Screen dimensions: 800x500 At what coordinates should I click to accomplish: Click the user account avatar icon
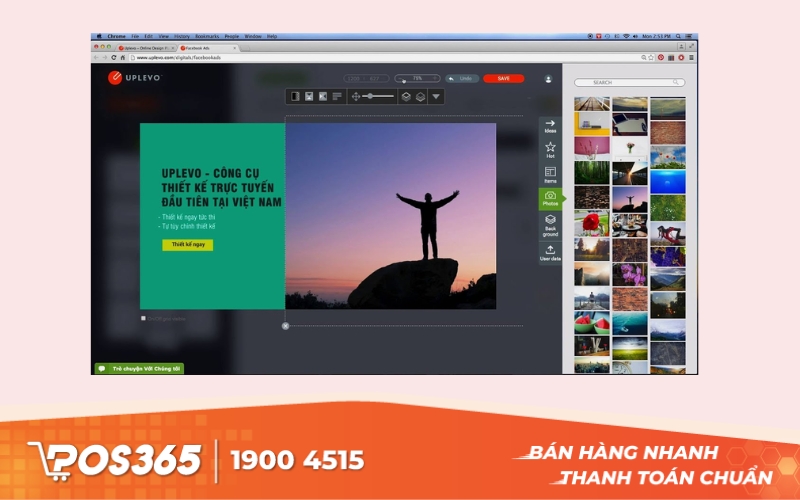pos(548,79)
